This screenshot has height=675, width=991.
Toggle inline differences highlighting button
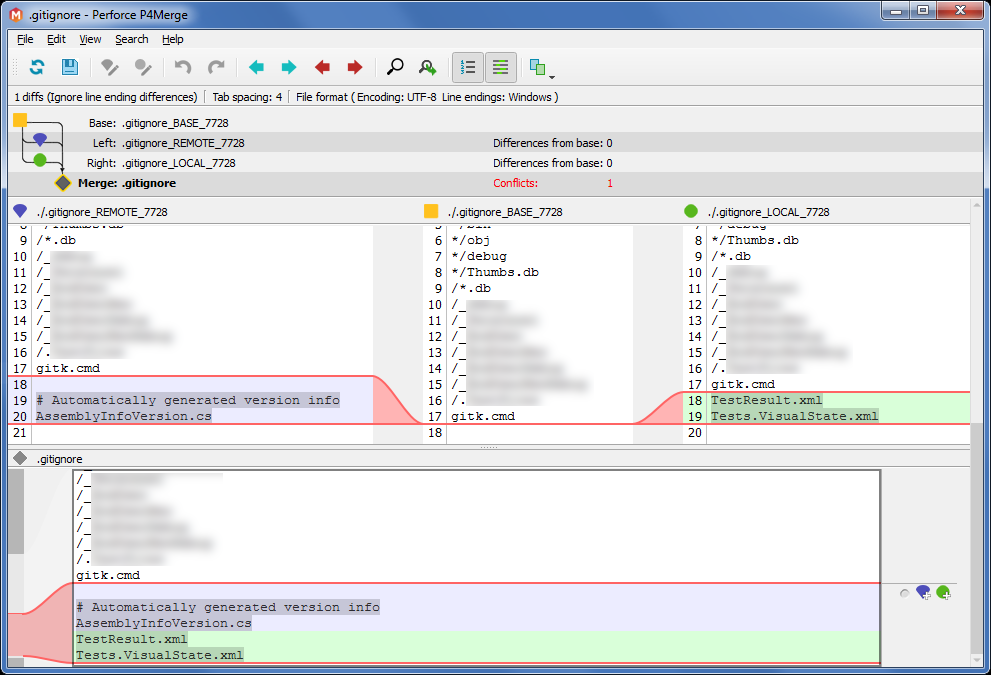point(501,67)
